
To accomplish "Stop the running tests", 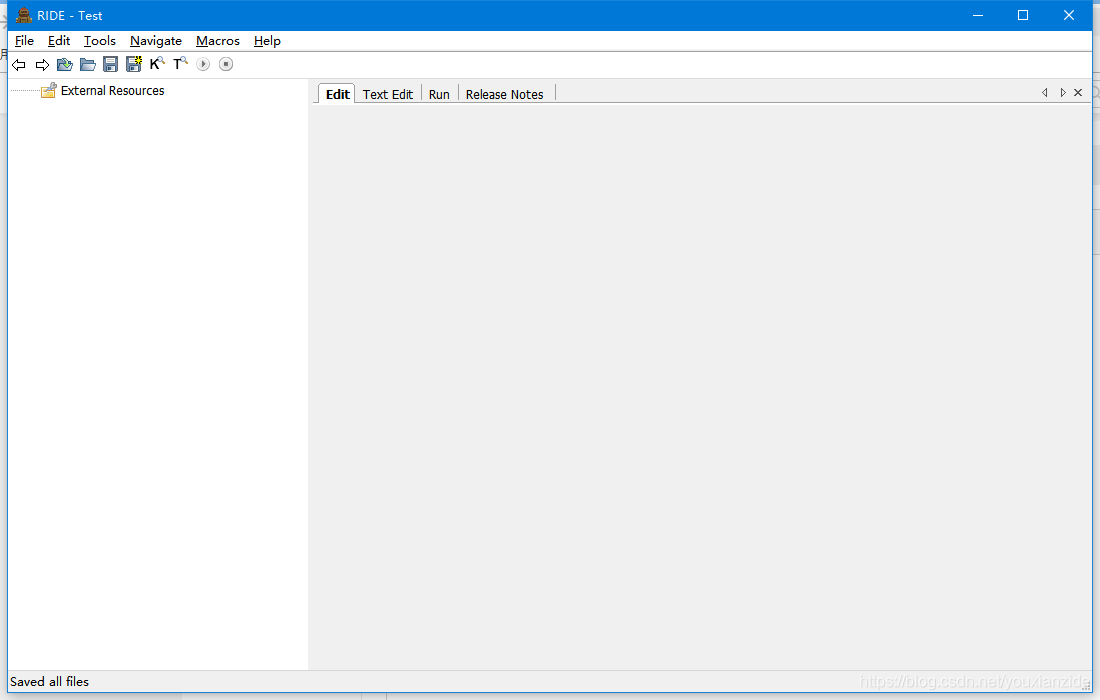I will pyautogui.click(x=225, y=63).
